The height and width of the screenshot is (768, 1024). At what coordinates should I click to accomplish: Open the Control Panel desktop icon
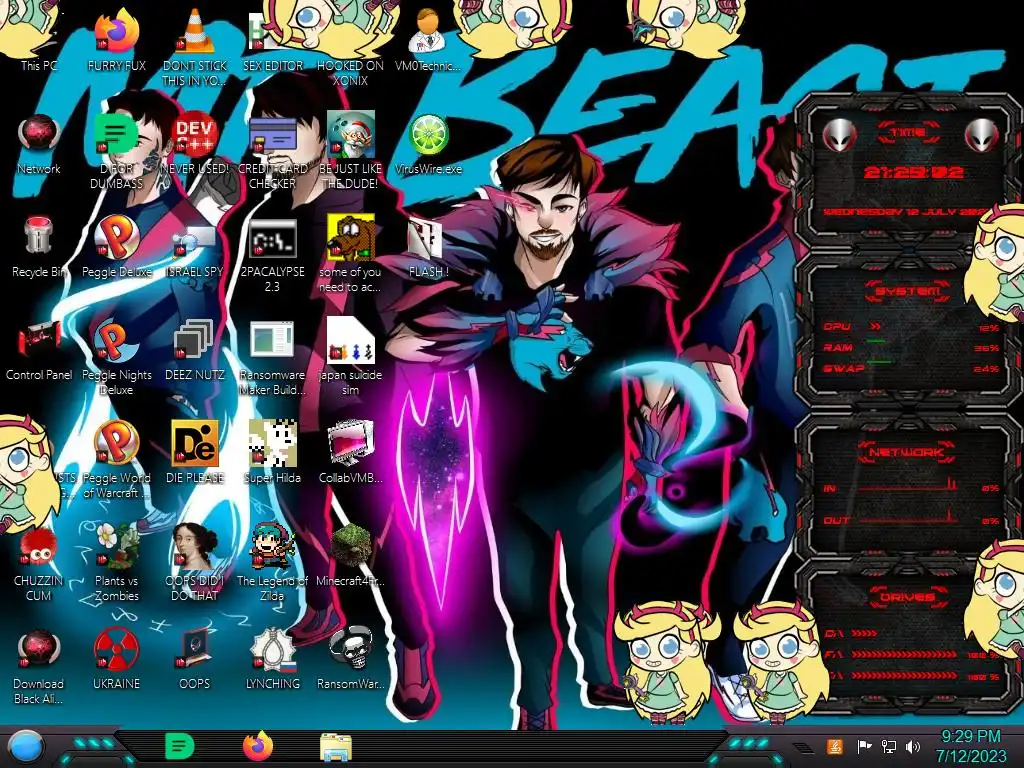pyautogui.click(x=39, y=350)
